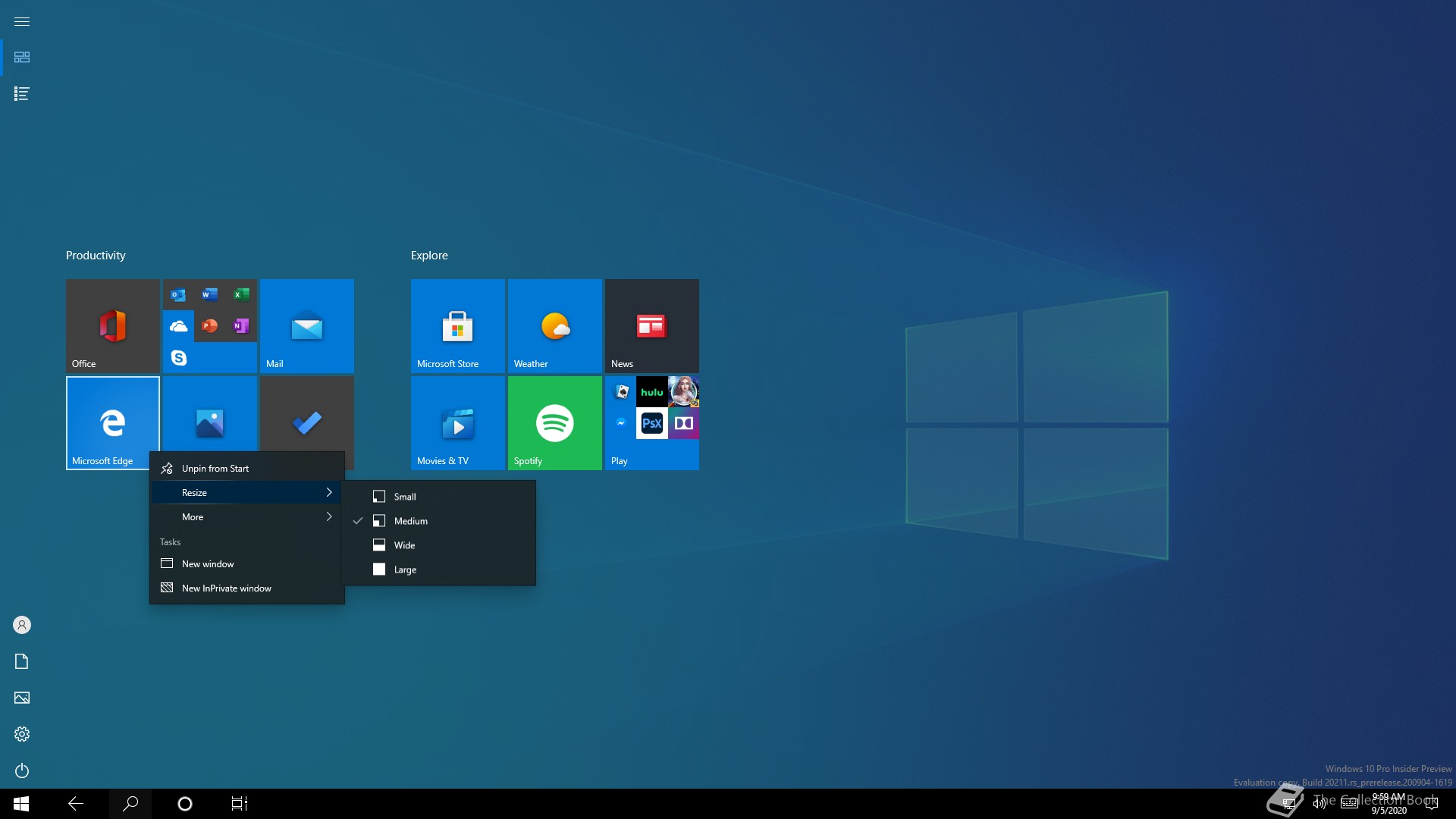The image size is (1456, 819).
Task: Click the Play folder label
Action: pos(620,461)
